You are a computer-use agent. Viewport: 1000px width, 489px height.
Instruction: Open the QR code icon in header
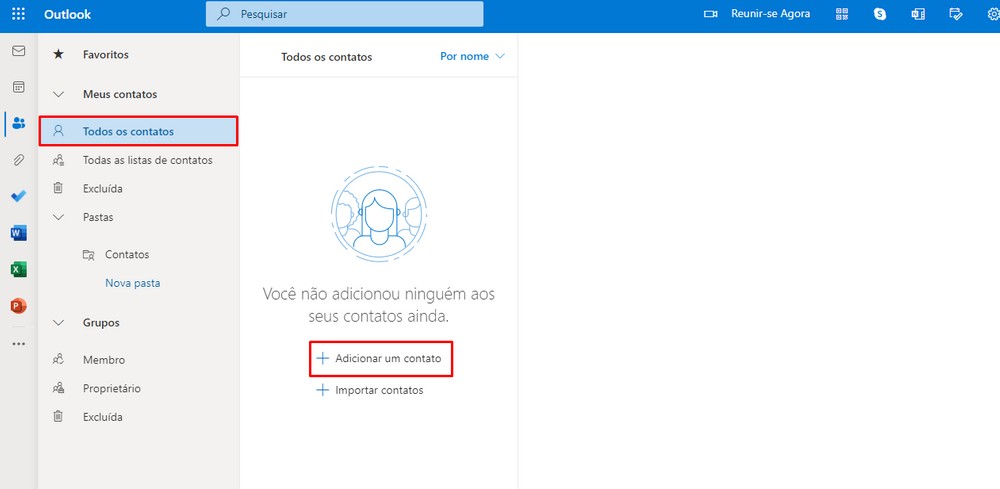(x=842, y=14)
